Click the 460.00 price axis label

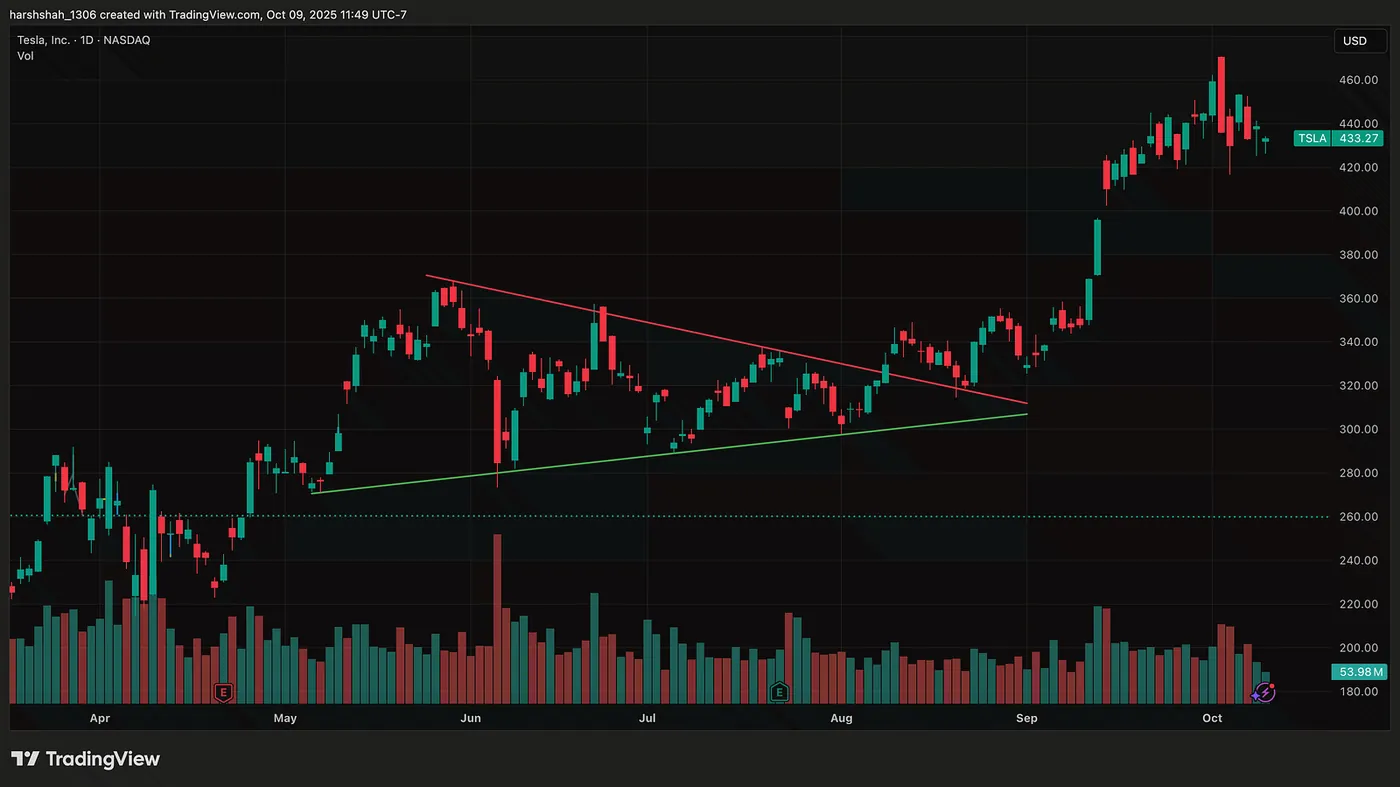[1359, 80]
